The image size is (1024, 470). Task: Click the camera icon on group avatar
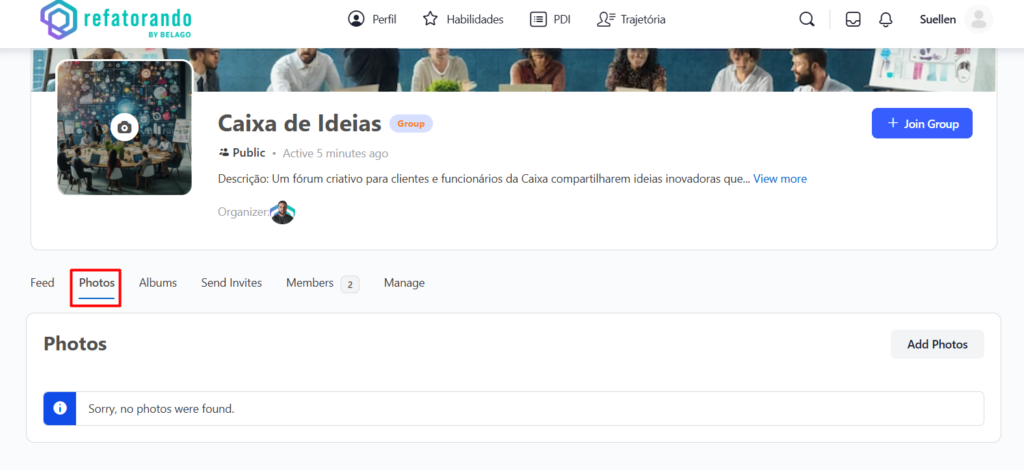click(124, 127)
